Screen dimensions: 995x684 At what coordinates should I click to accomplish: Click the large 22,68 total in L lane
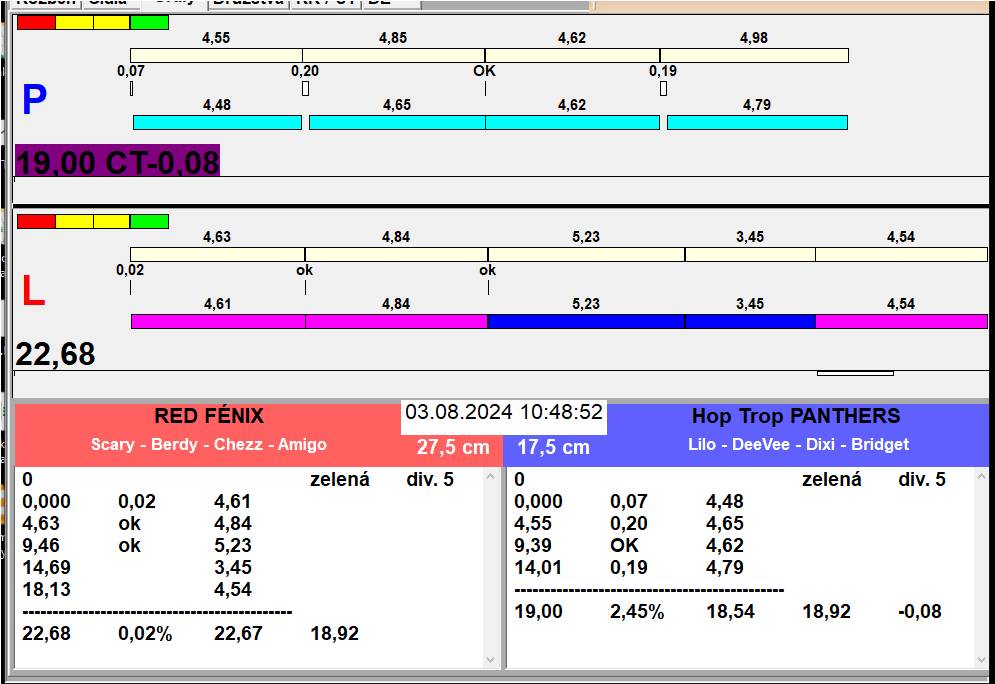[56, 354]
